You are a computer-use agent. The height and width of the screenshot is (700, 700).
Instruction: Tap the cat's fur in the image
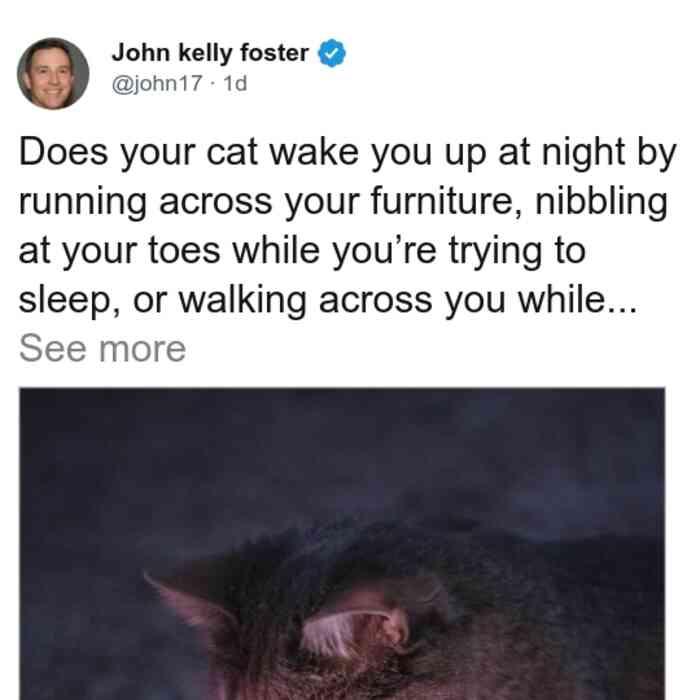click(491, 647)
